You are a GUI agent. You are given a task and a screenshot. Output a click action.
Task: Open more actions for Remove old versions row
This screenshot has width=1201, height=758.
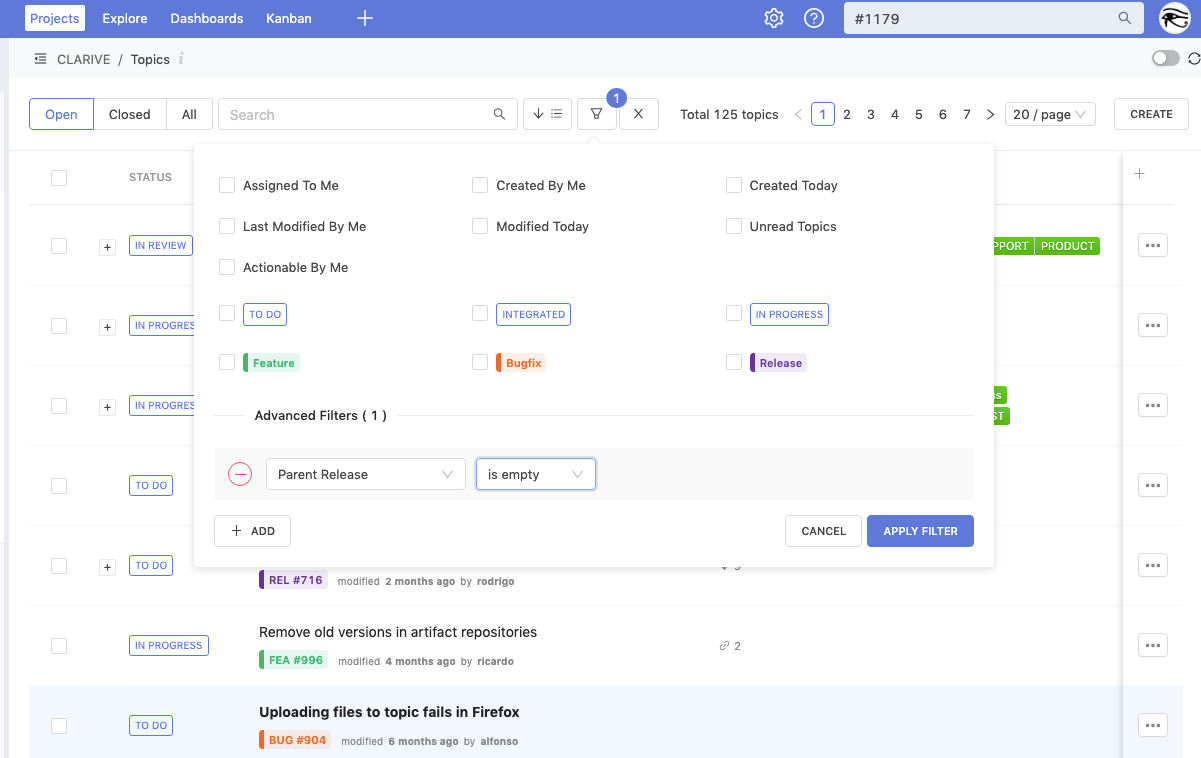coord(1153,645)
